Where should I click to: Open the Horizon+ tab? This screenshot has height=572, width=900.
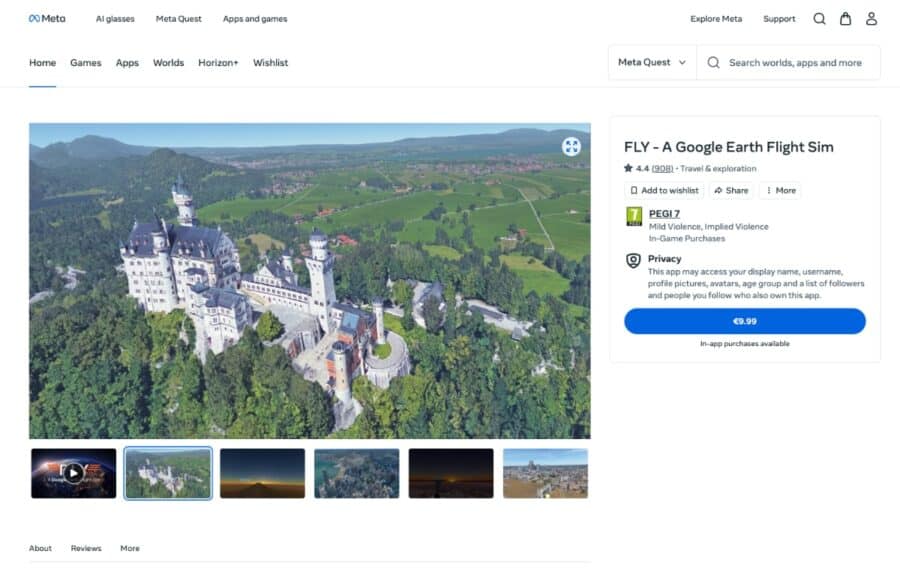point(218,63)
